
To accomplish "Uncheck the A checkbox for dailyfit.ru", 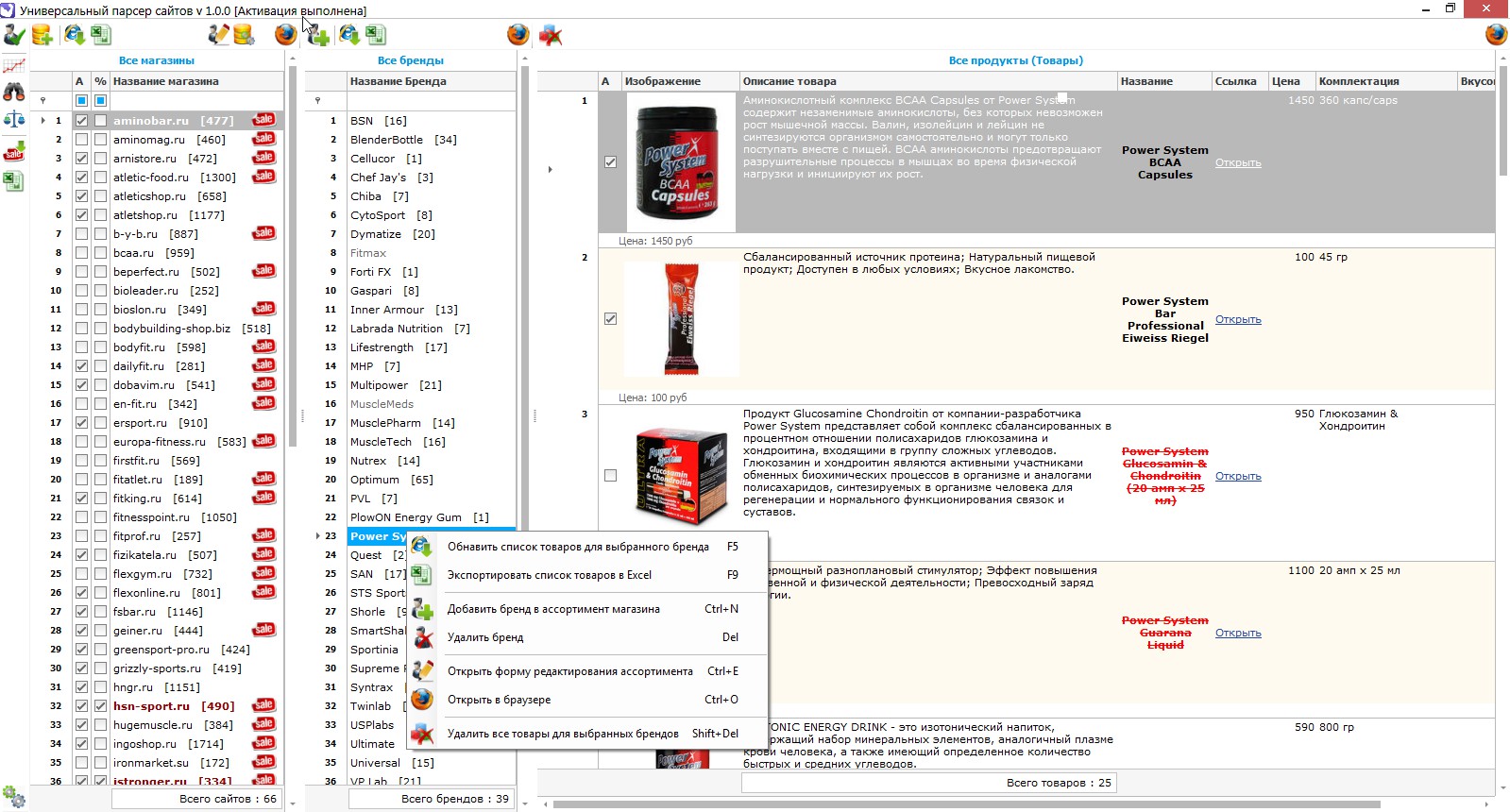I will pyautogui.click(x=81, y=366).
